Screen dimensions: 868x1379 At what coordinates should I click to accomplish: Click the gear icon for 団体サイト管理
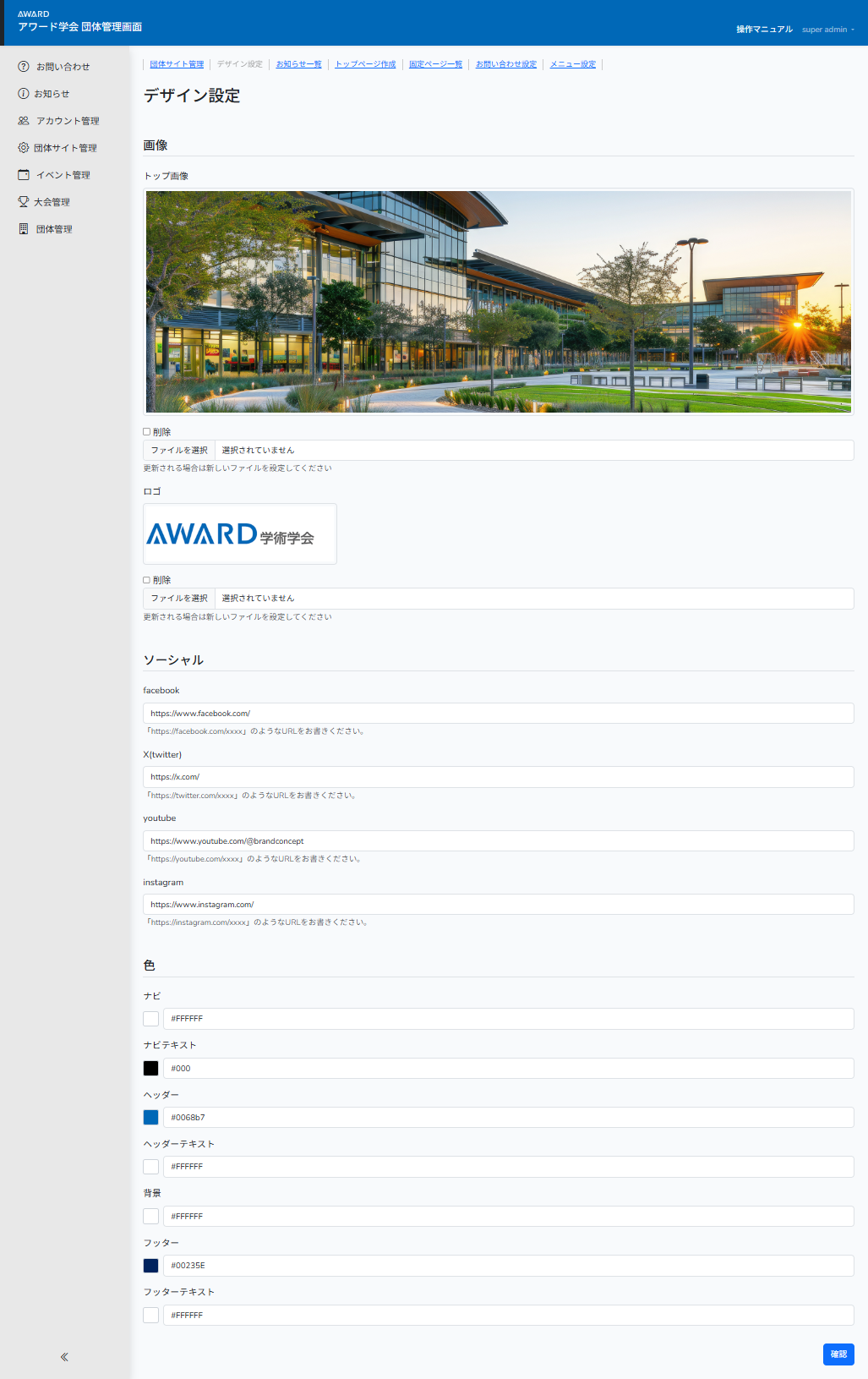coord(24,148)
